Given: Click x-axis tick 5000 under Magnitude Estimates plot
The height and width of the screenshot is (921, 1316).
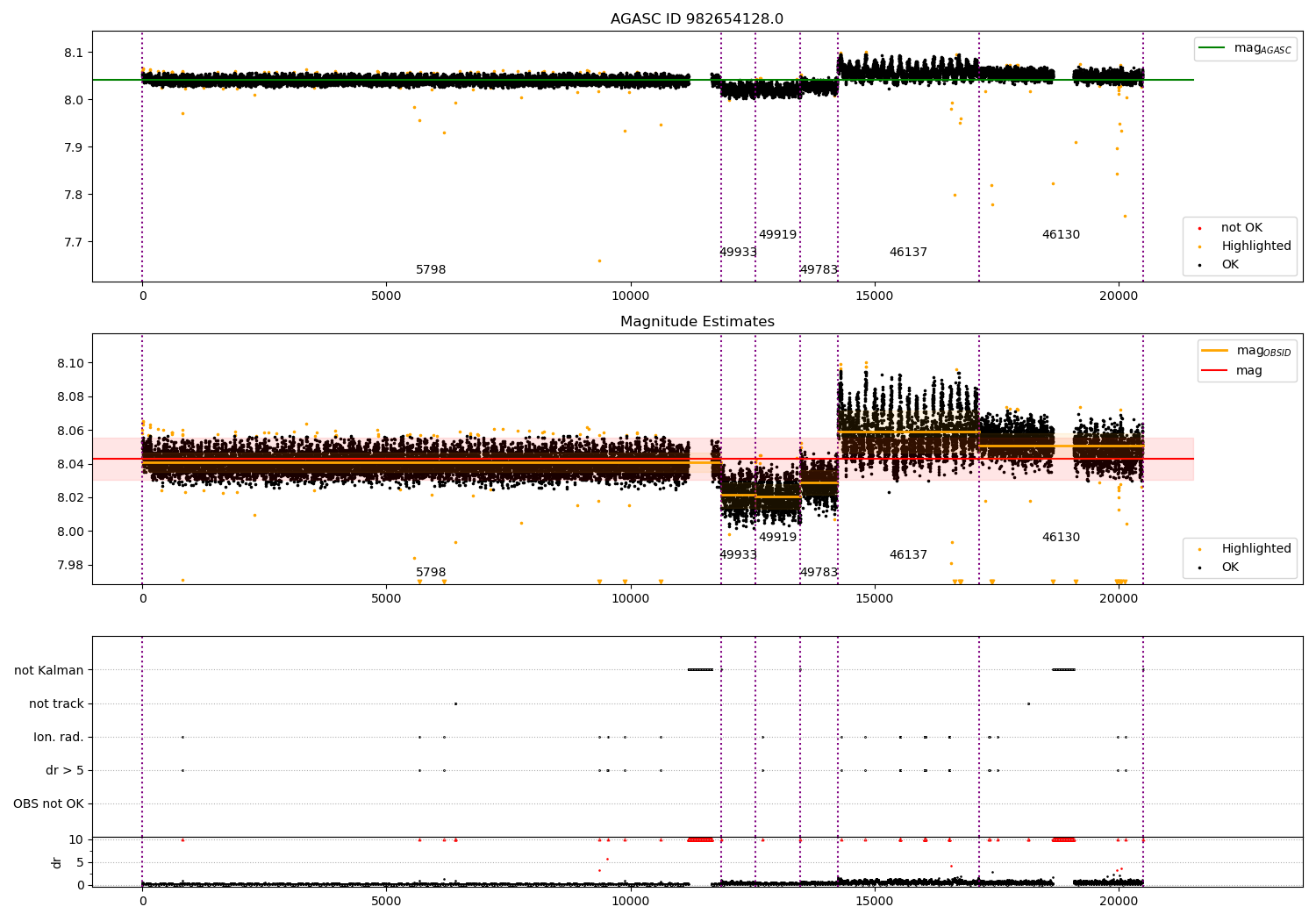Looking at the screenshot, I should [386, 599].
